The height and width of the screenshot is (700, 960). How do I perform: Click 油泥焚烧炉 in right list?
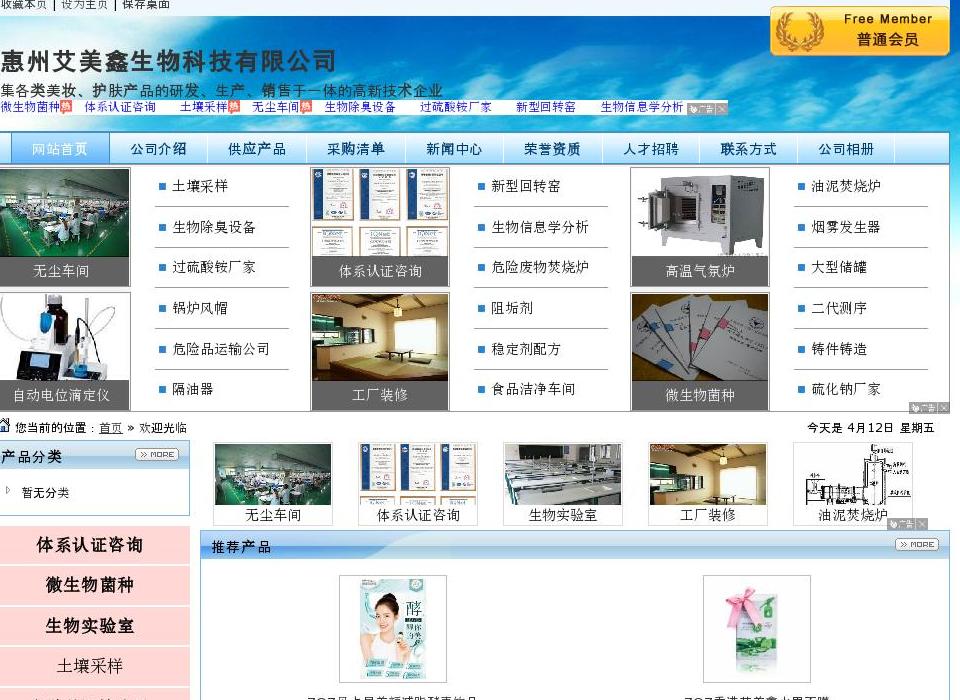click(846, 186)
